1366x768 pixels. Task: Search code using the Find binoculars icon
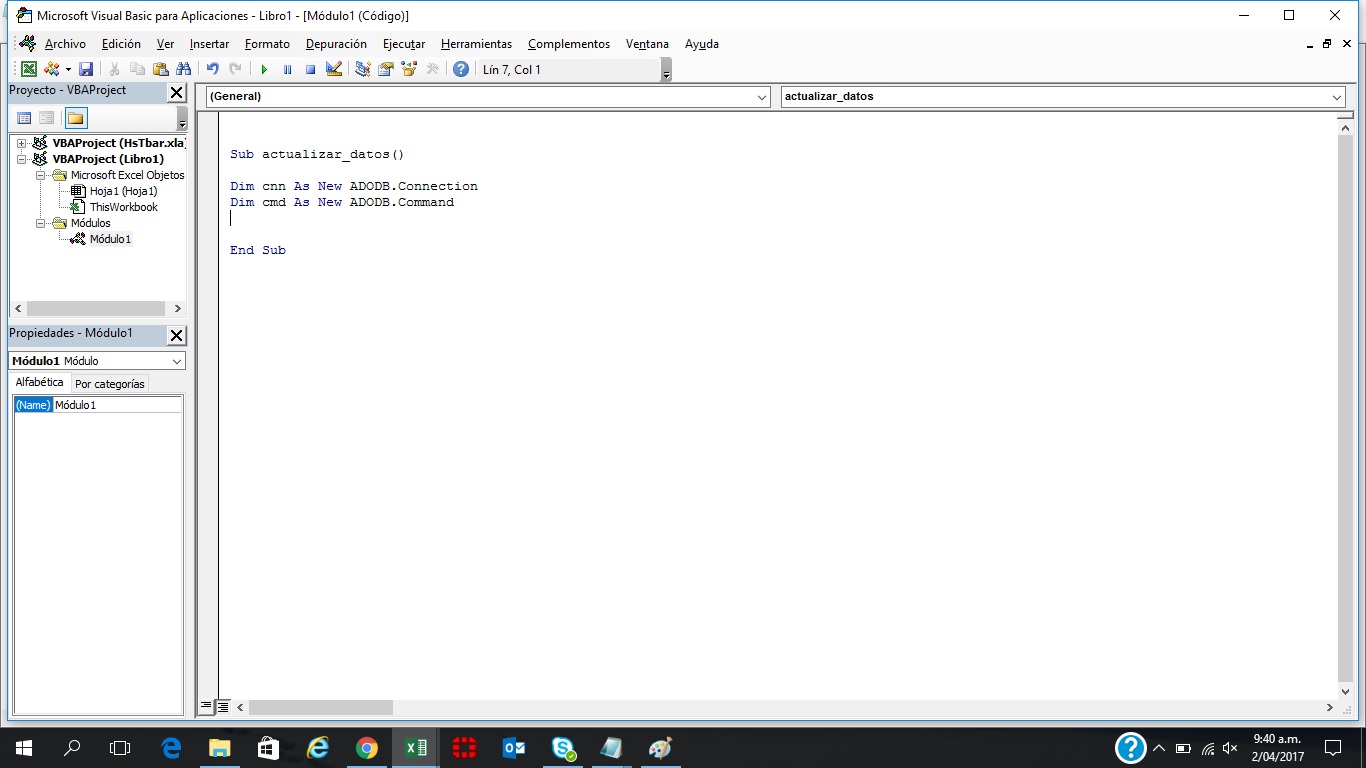pos(184,68)
